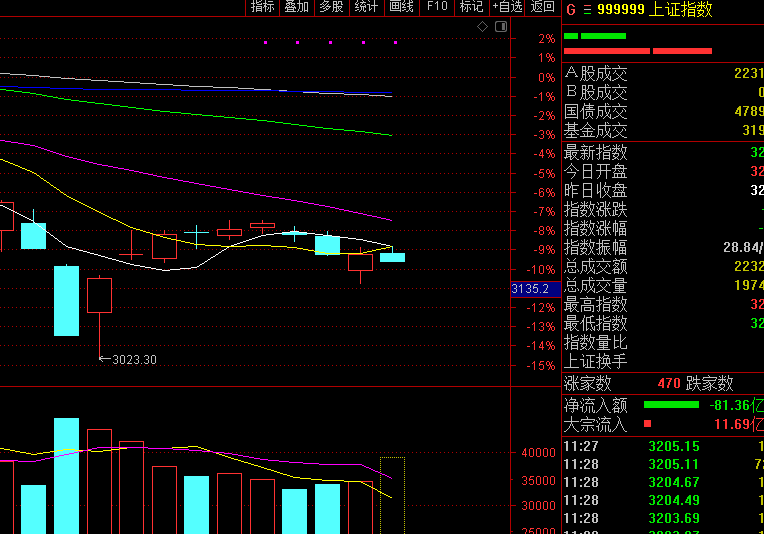Open the 统计 statistics tool

pyautogui.click(x=366, y=7)
